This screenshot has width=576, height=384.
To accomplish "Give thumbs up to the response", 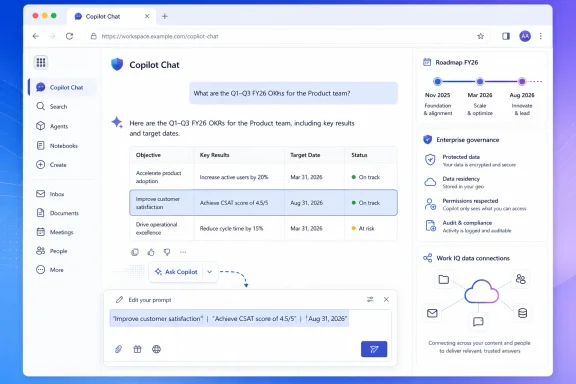I will 151,252.
